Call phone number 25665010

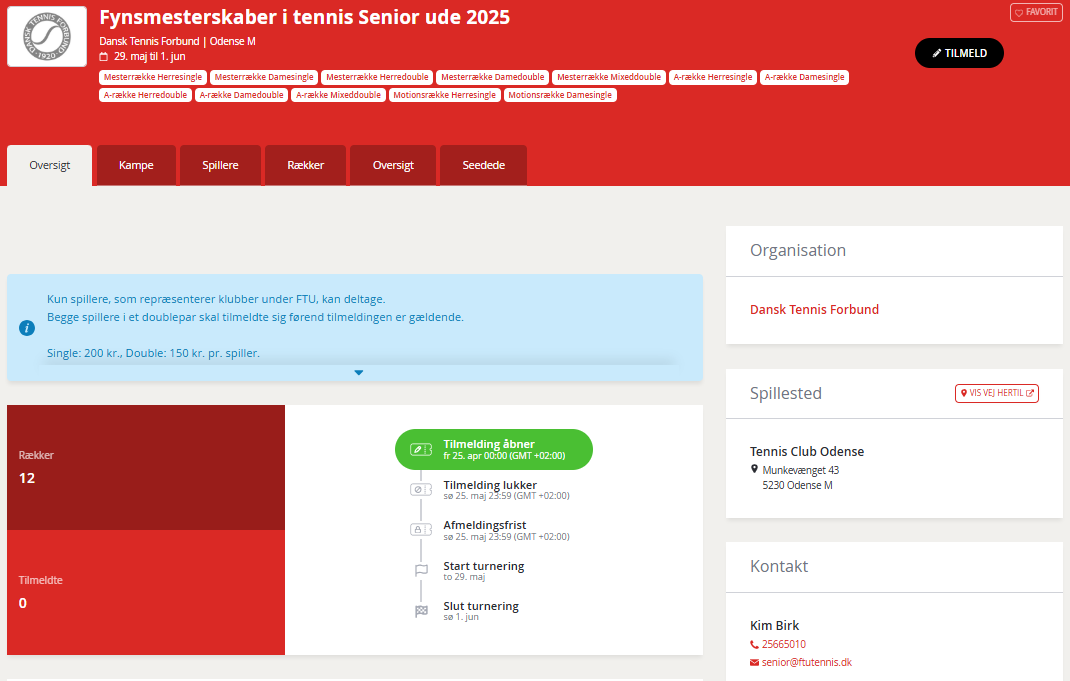pyautogui.click(x=783, y=645)
